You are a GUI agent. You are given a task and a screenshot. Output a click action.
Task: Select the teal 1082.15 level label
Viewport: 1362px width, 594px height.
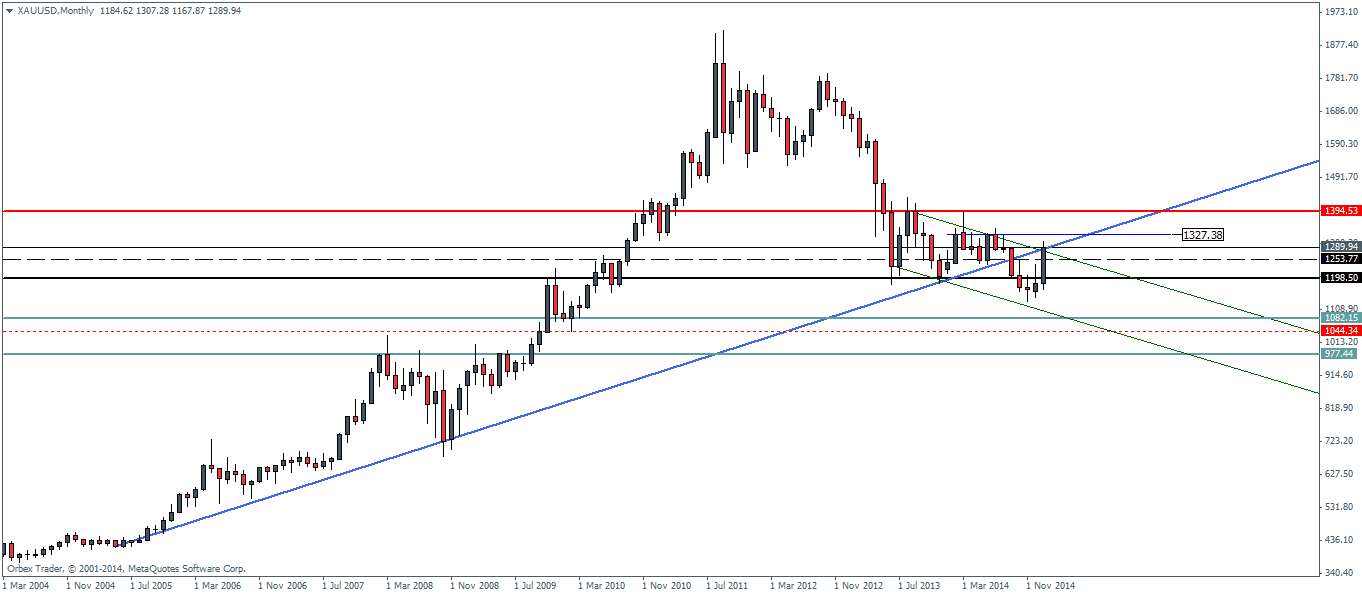click(x=1340, y=318)
